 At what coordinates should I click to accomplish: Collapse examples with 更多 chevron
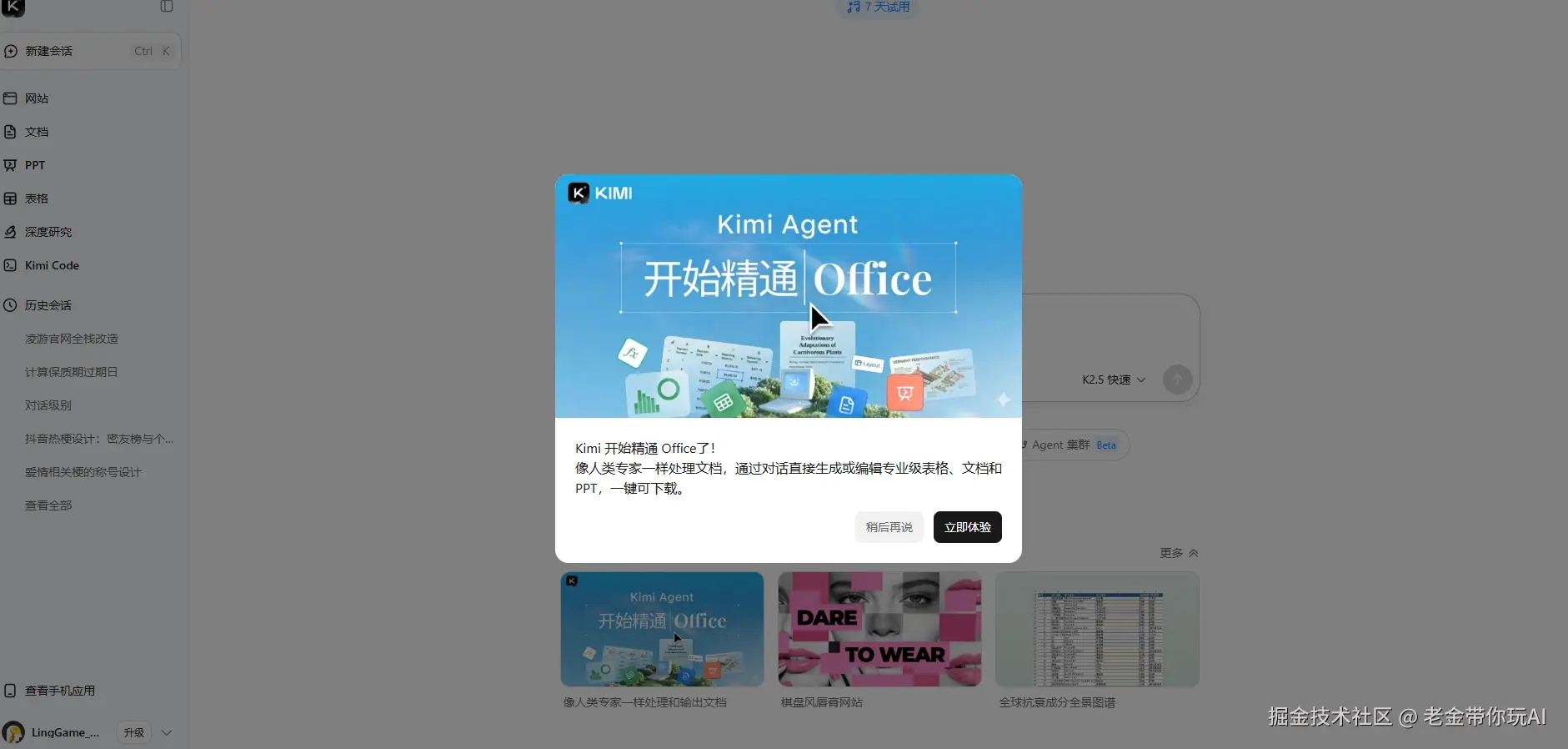(1179, 553)
